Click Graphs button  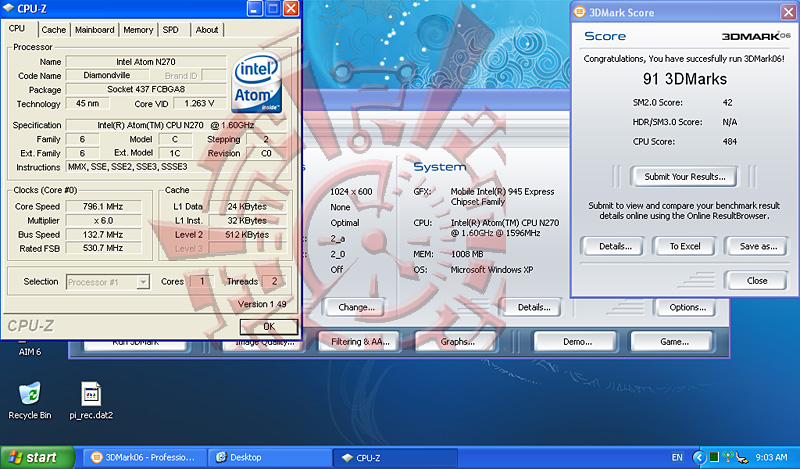(x=457, y=341)
